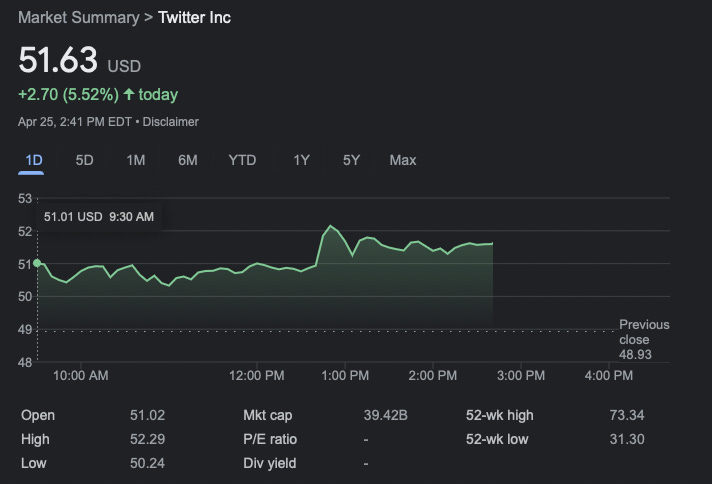The width and height of the screenshot is (712, 484).
Task: Click the P/E ratio label
Action: 270,440
